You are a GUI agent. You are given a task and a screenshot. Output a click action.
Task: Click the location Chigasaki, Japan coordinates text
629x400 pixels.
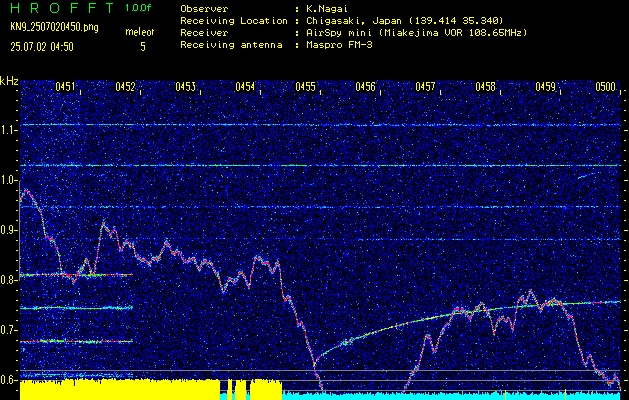click(404, 21)
